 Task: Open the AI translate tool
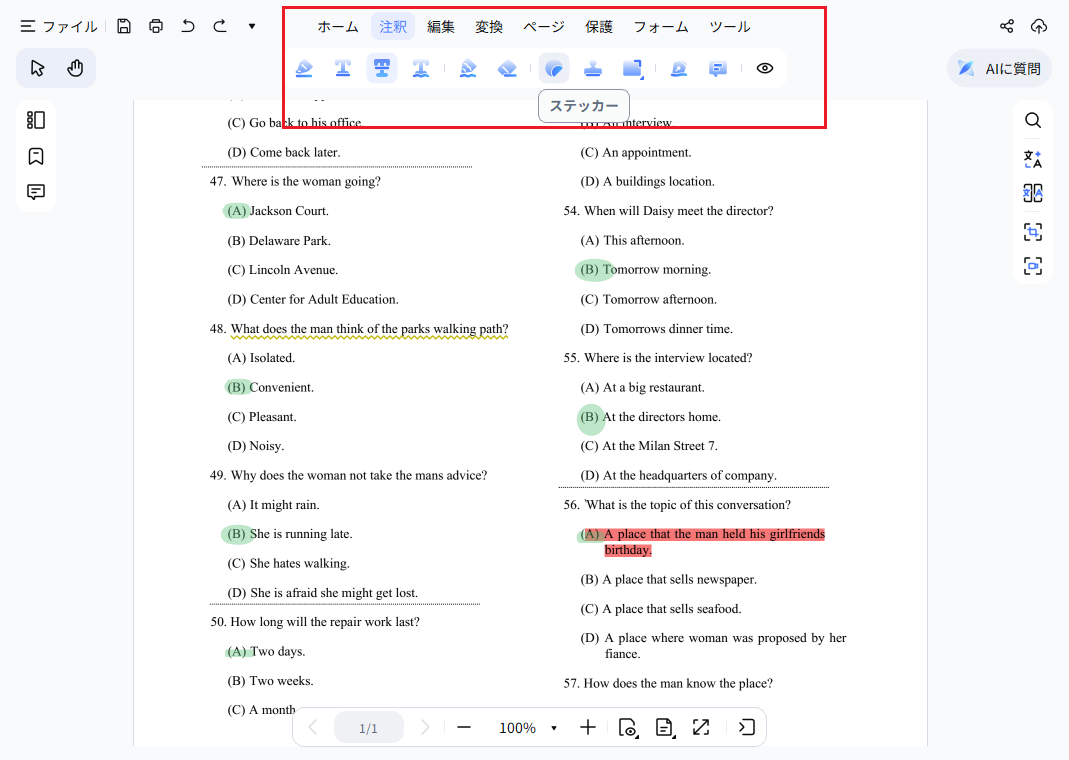[1033, 159]
